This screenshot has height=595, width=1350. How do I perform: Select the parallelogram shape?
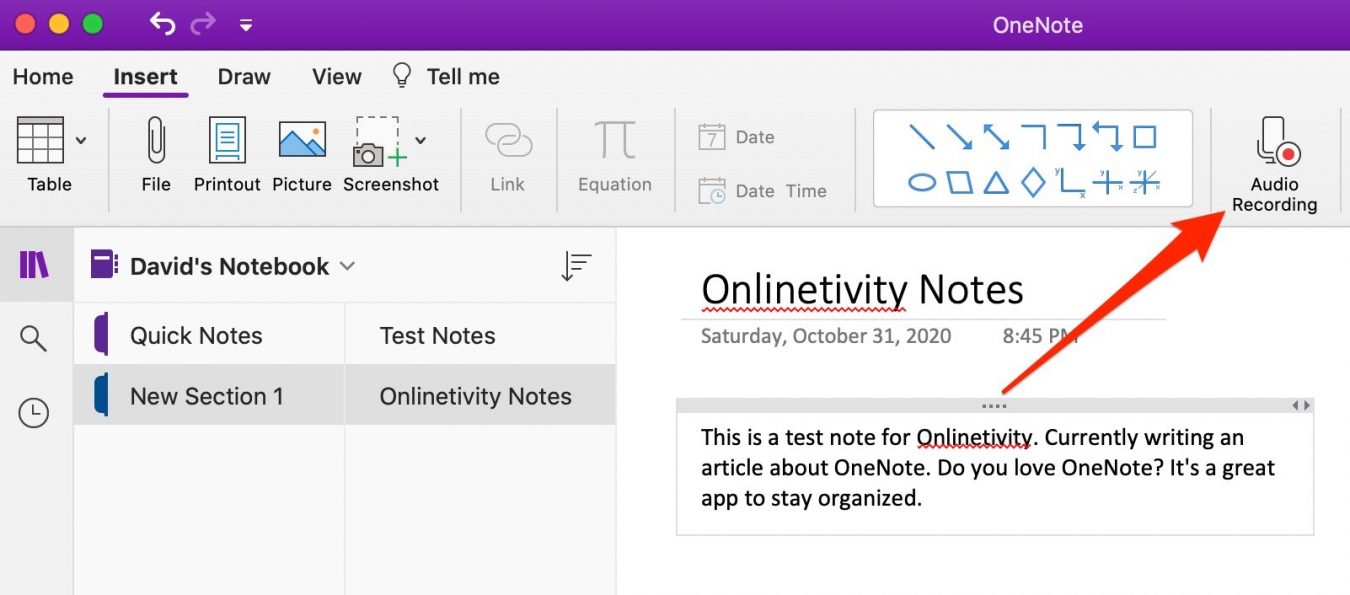[x=959, y=182]
